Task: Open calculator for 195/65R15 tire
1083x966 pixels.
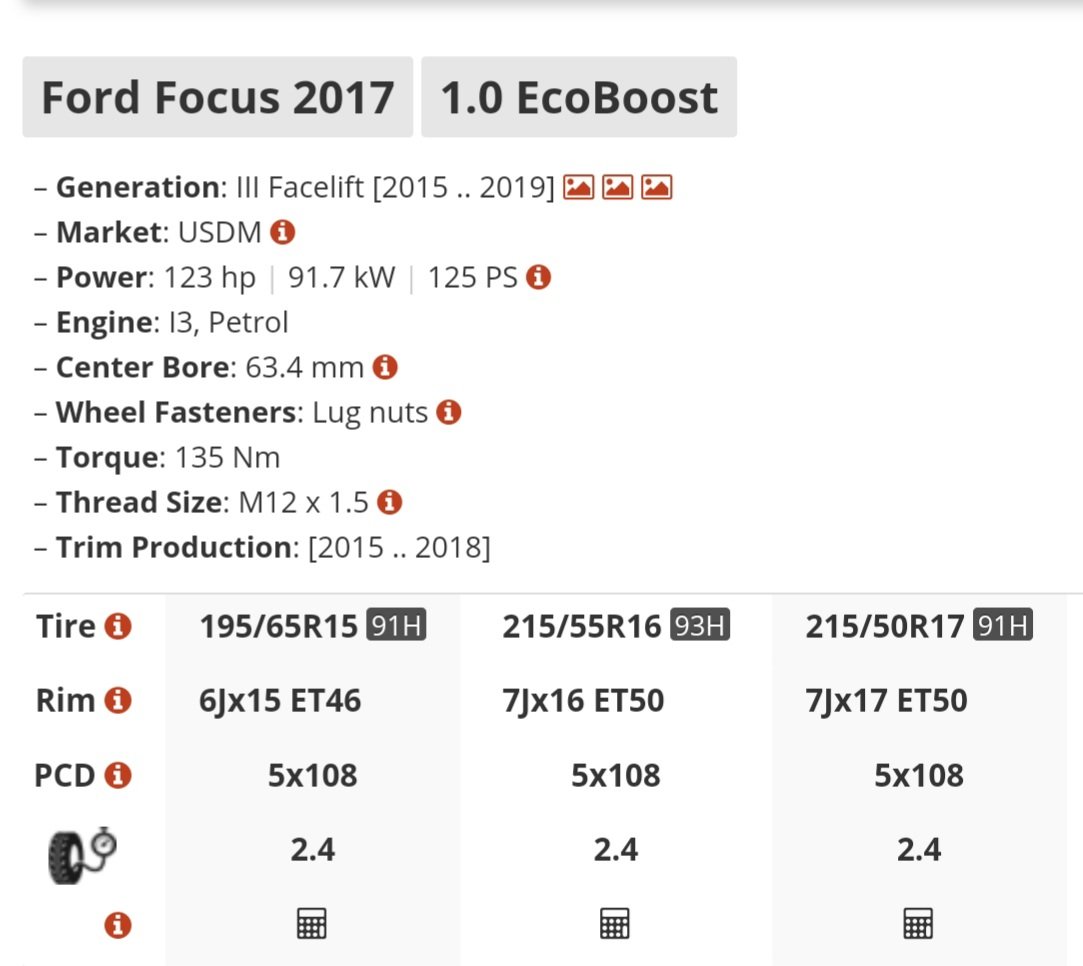Action: (312, 923)
